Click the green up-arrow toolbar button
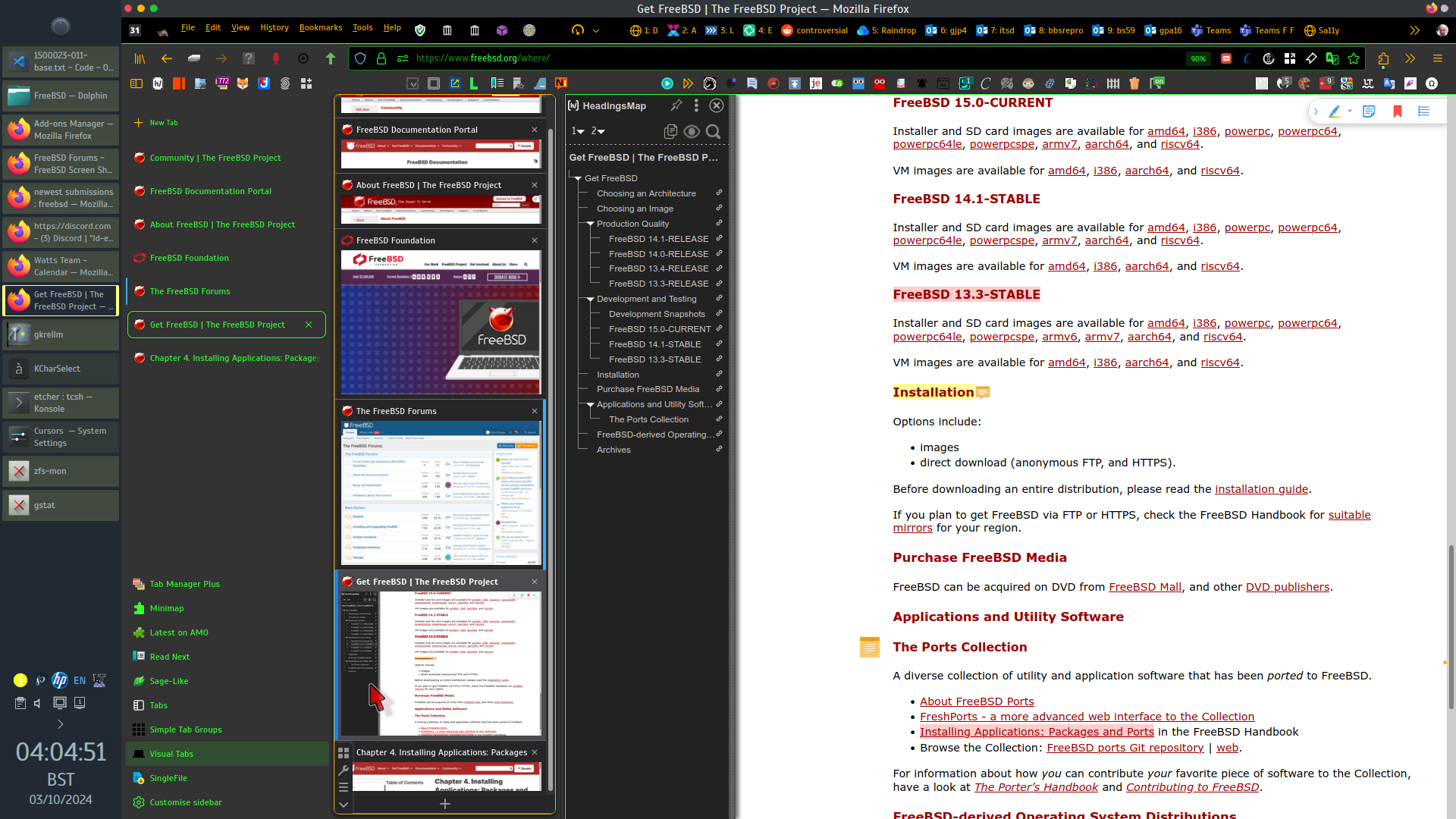1456x819 pixels. point(331,58)
